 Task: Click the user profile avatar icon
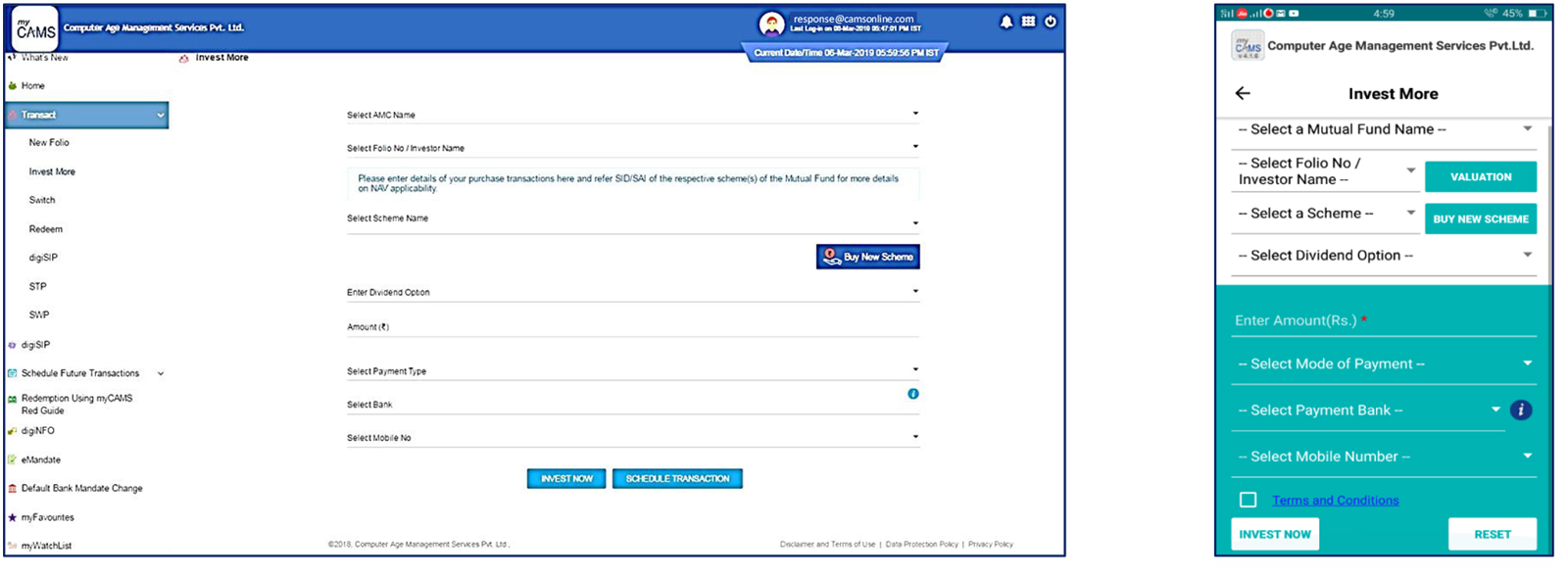click(771, 24)
